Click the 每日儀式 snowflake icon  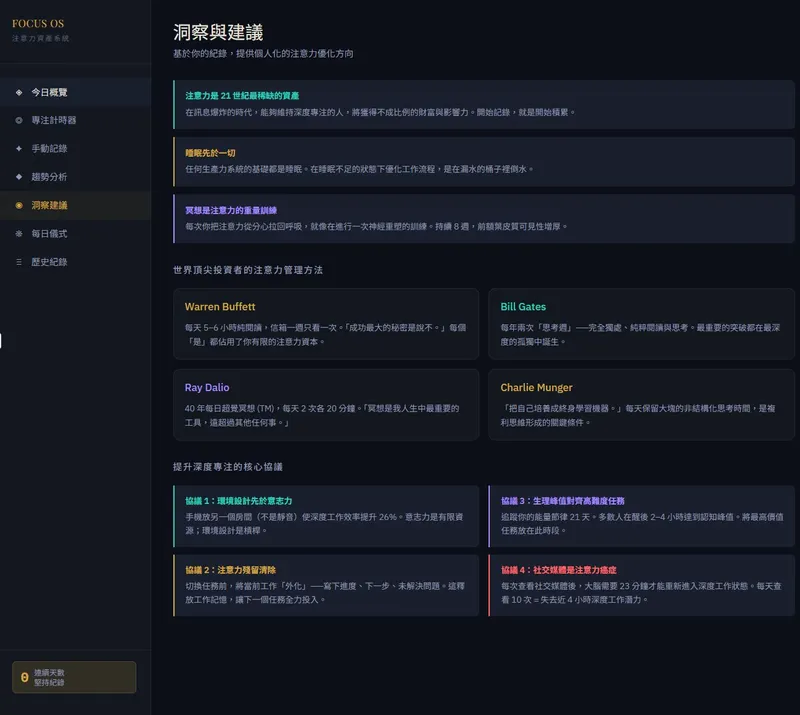point(19,234)
